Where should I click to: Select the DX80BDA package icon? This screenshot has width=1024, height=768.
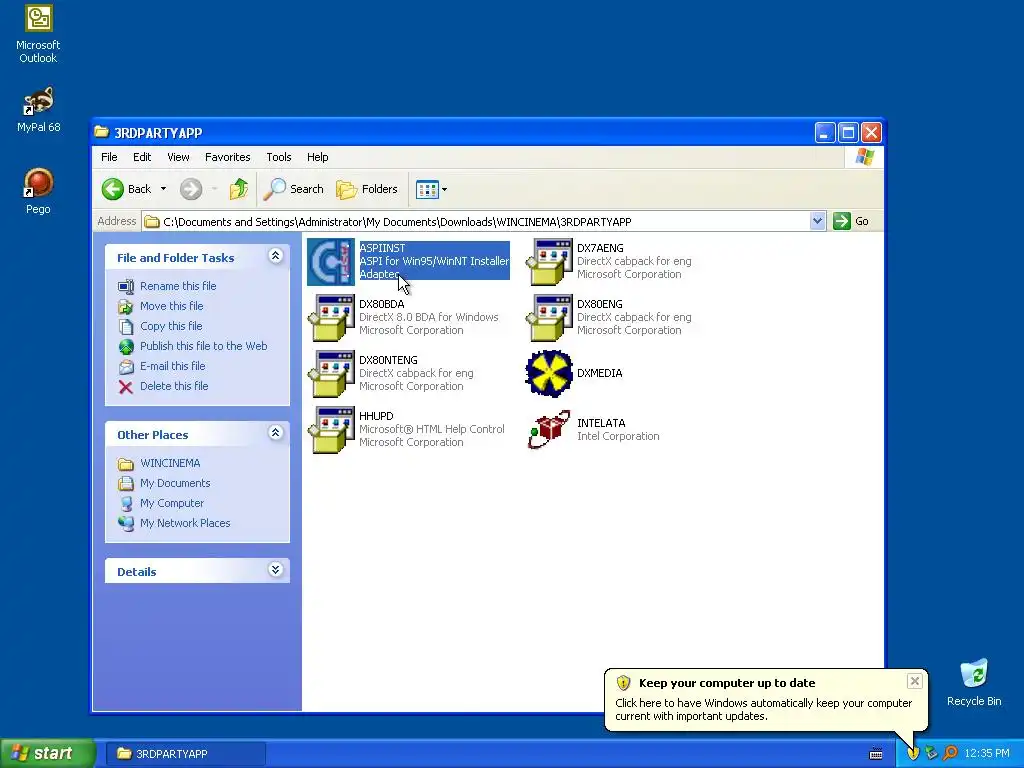tap(331, 318)
